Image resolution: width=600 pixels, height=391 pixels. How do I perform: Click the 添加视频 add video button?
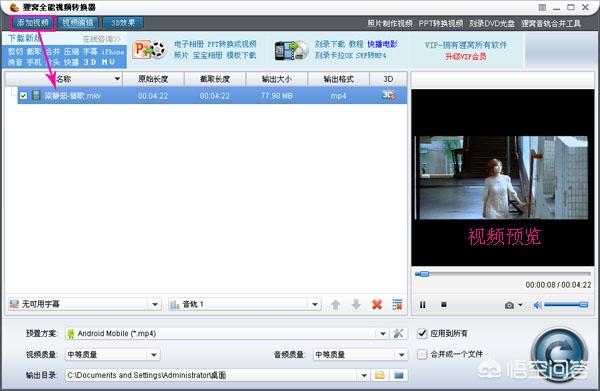tap(33, 23)
